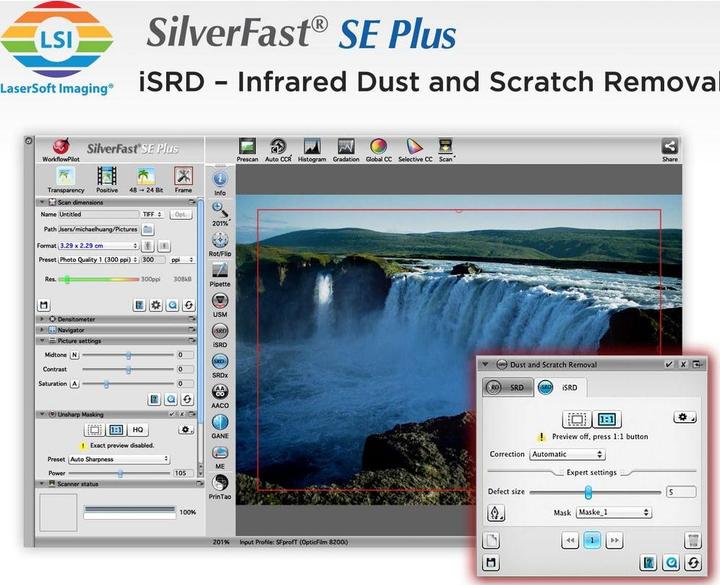
Task: Switch to the SRD tab
Action: (508, 387)
